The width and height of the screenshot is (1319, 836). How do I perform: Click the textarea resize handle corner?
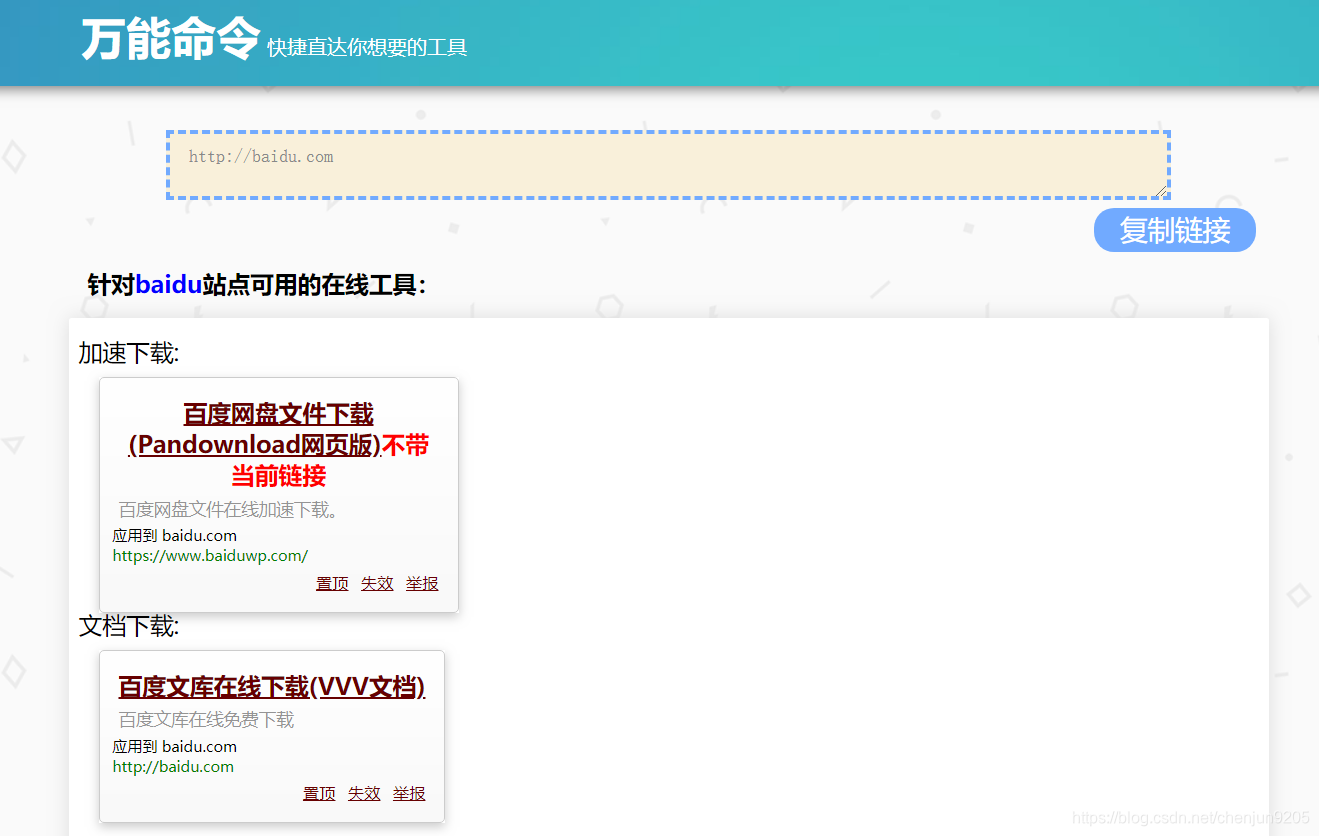coord(1160,190)
